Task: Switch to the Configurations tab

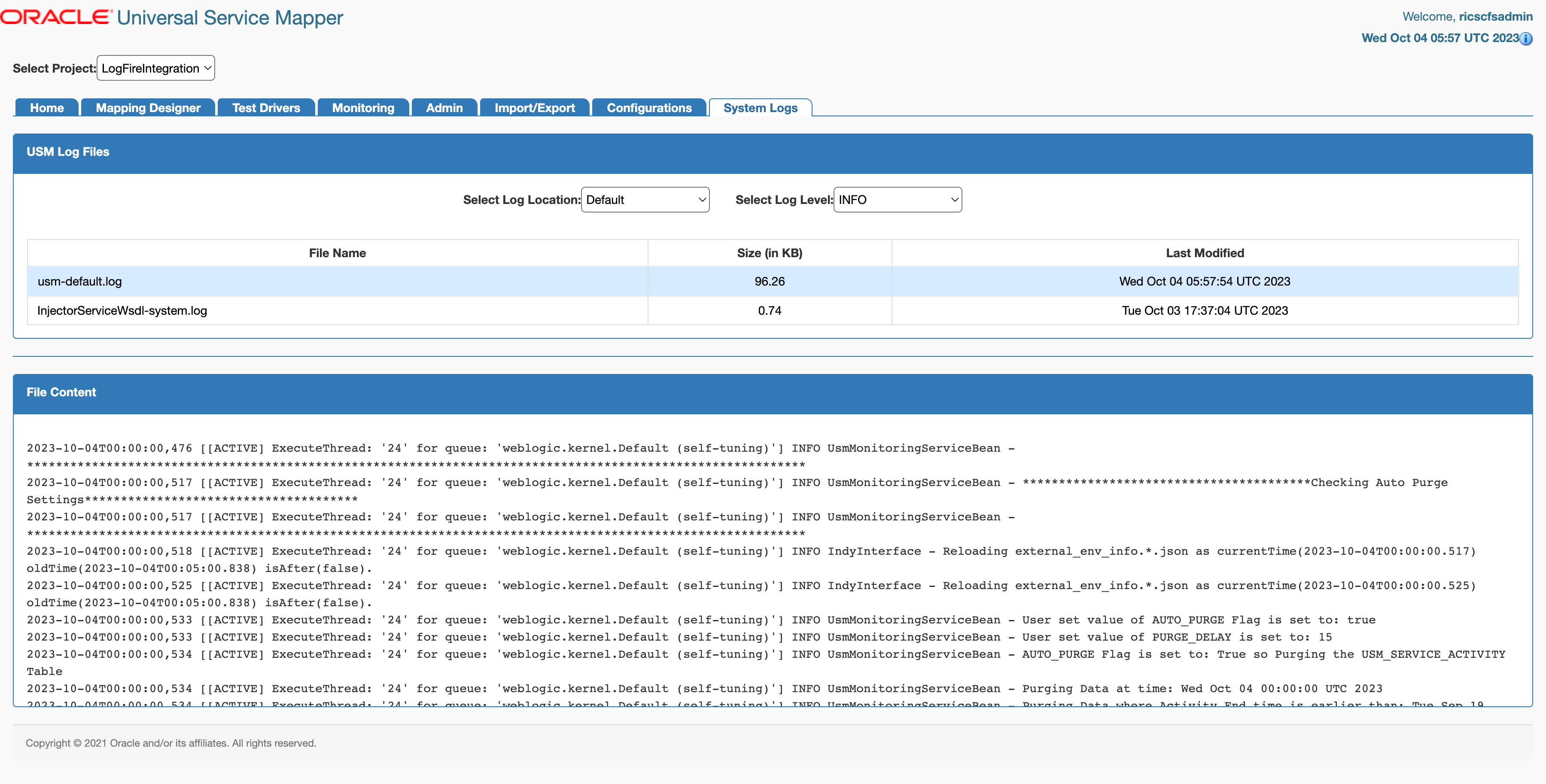Action: point(649,108)
